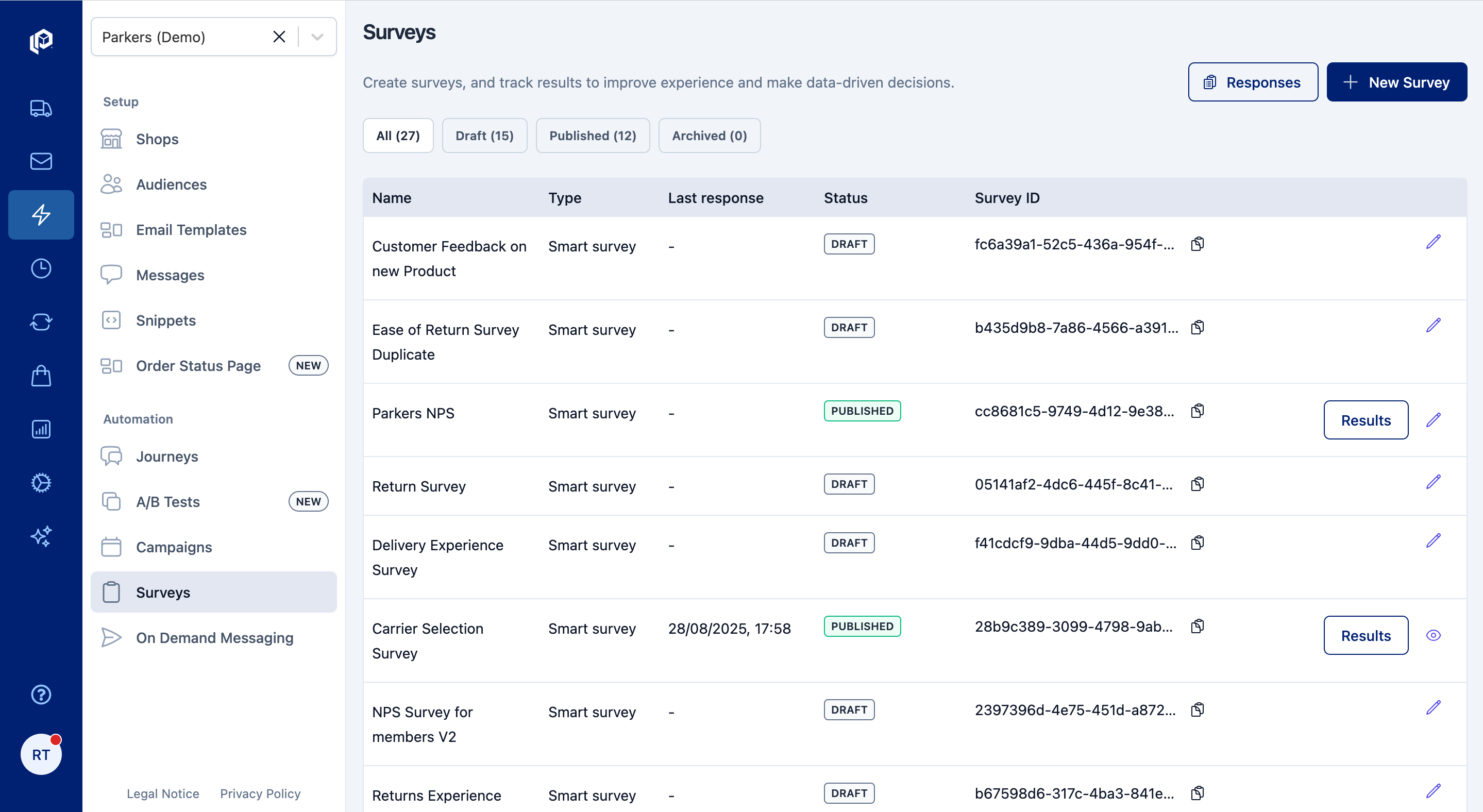Screen dimensions: 1483x812
Task: Select the lightning bolt engagement icon
Action: point(41,215)
